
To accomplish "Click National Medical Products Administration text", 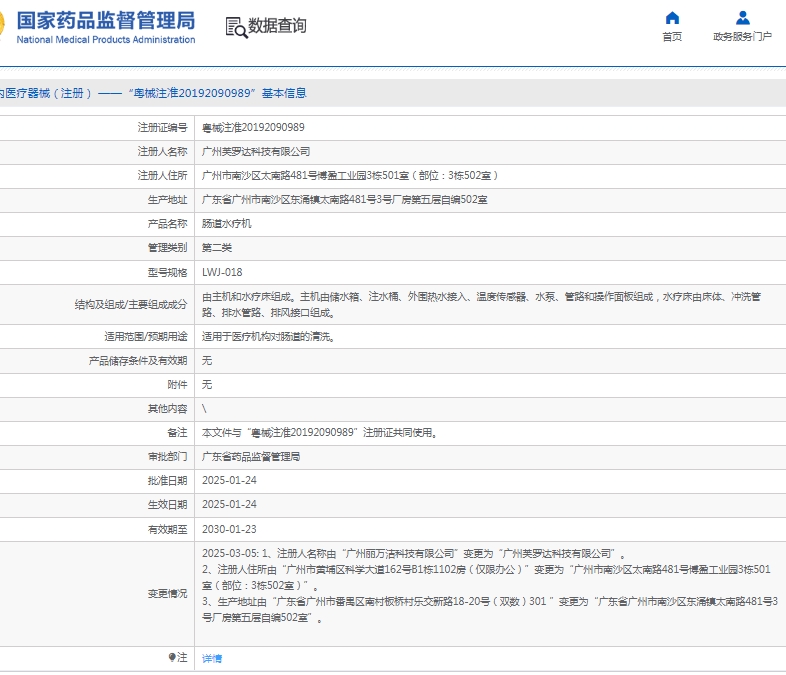I will (106, 40).
